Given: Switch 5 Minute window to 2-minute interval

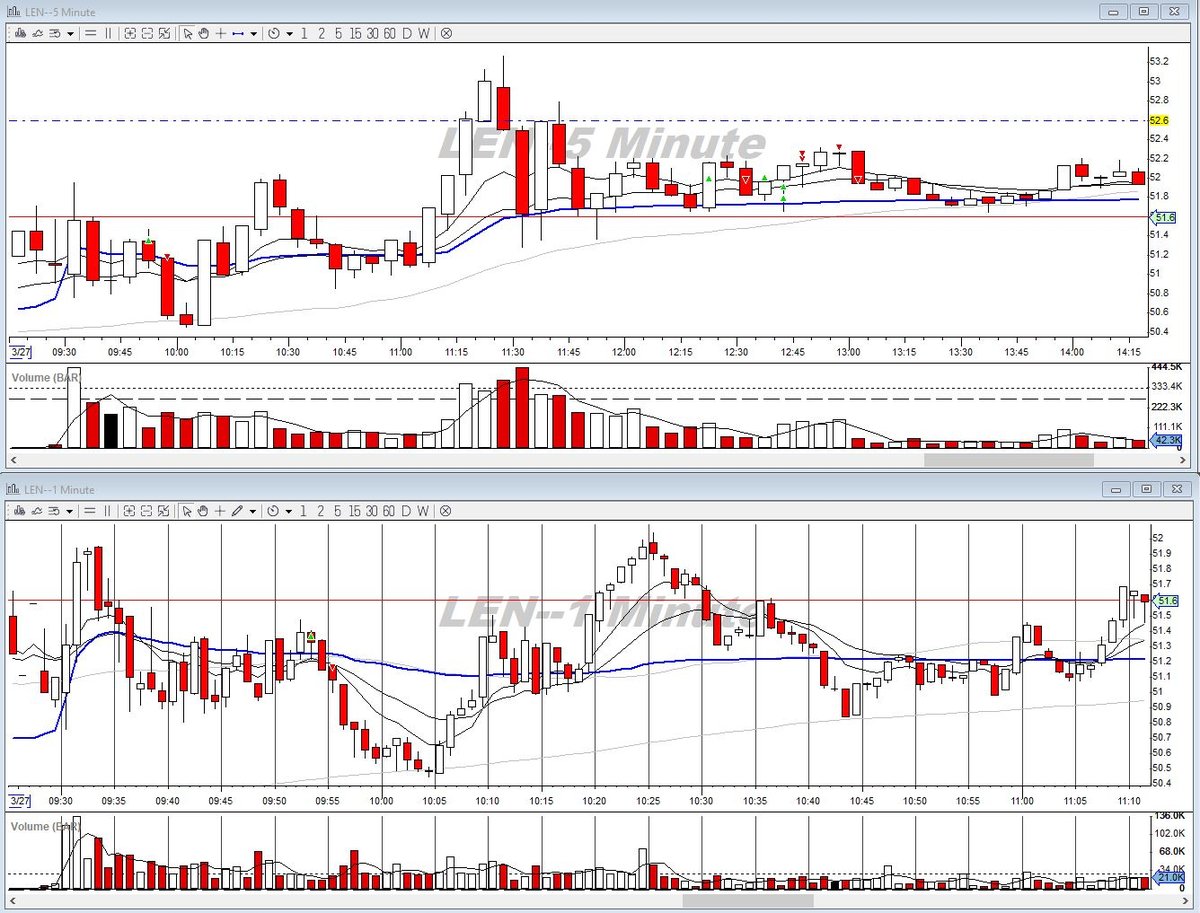Looking at the screenshot, I should point(321,33).
